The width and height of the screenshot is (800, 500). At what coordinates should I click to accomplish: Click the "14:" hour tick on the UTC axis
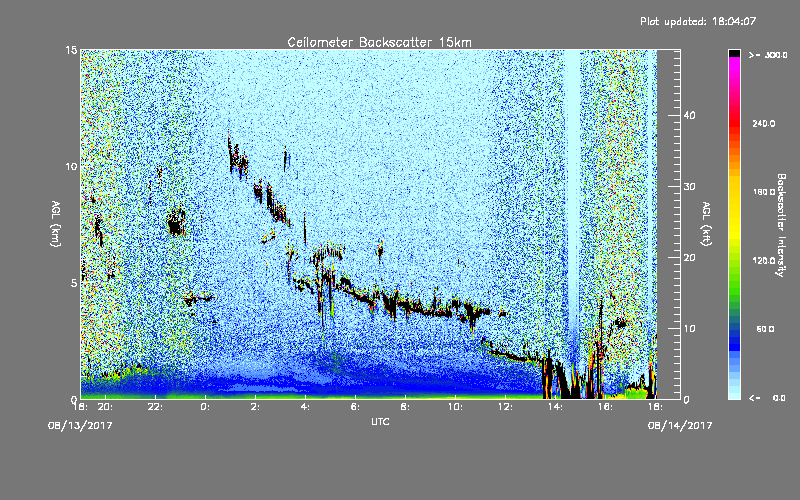click(555, 407)
